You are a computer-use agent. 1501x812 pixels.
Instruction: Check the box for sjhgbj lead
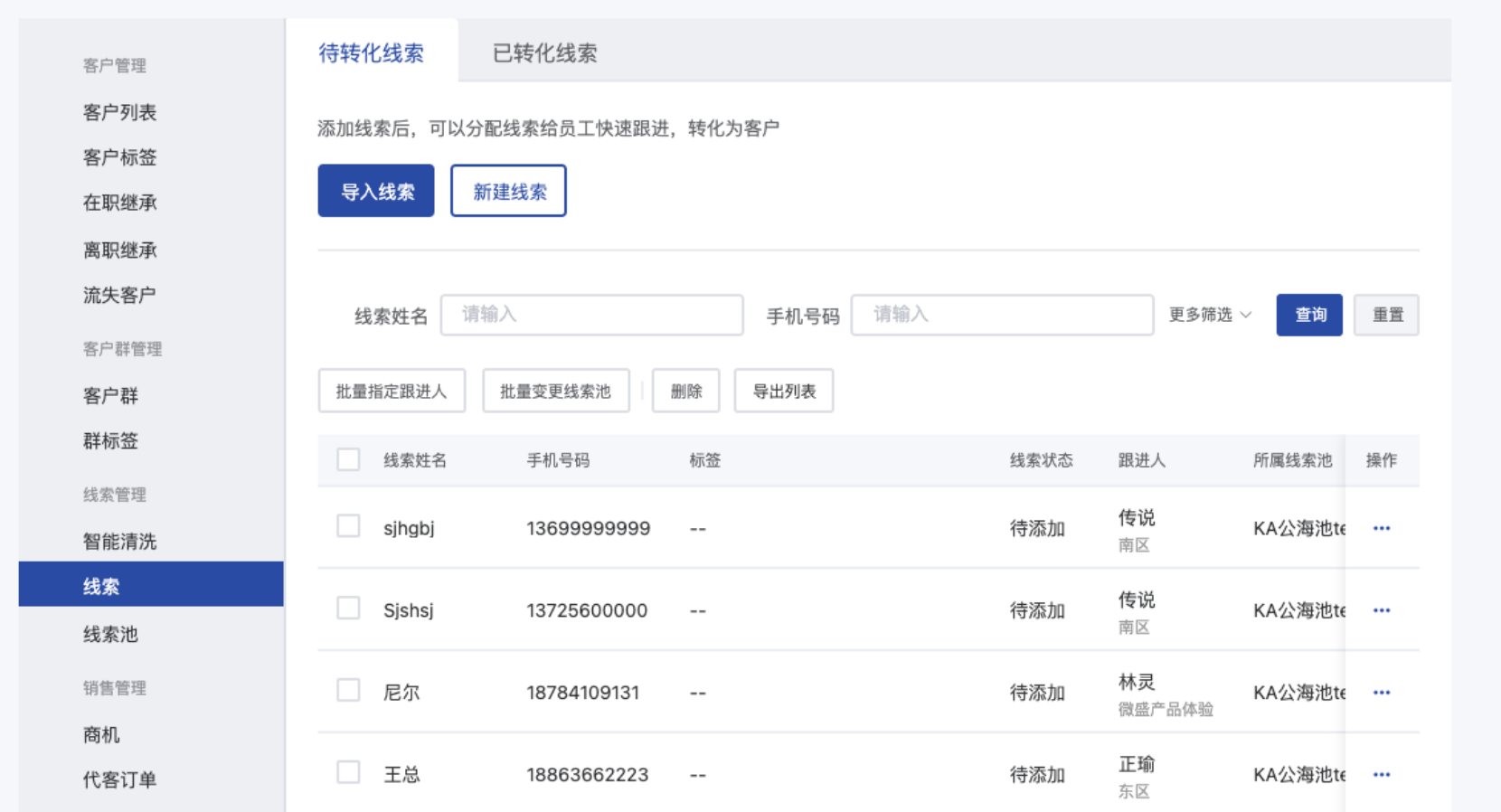tap(348, 525)
